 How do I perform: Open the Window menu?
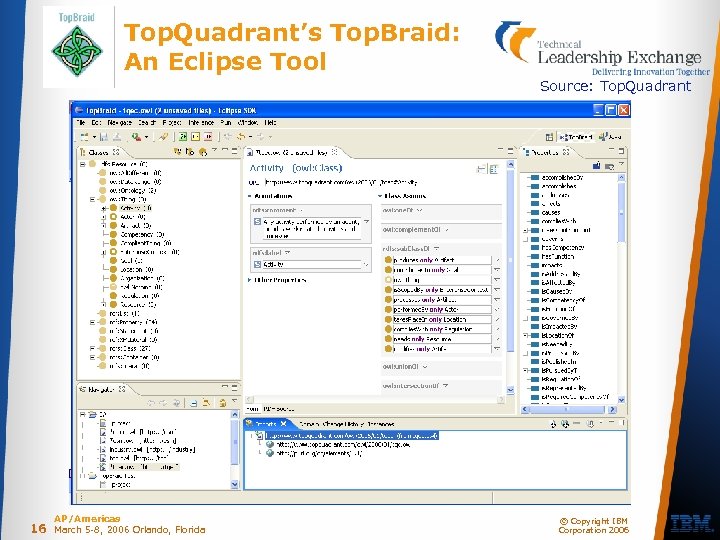[248, 123]
